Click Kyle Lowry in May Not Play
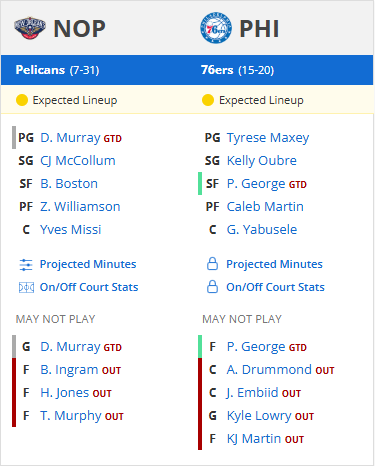This screenshot has width=375, height=466. 259,416
